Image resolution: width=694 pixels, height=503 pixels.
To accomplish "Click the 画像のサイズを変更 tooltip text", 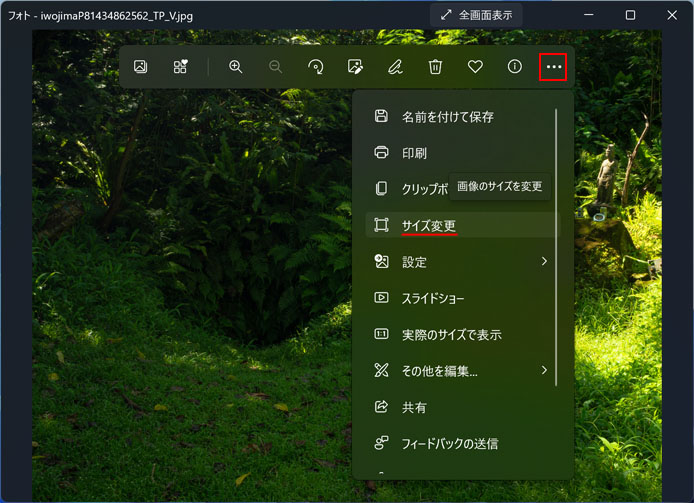I will click(500, 186).
